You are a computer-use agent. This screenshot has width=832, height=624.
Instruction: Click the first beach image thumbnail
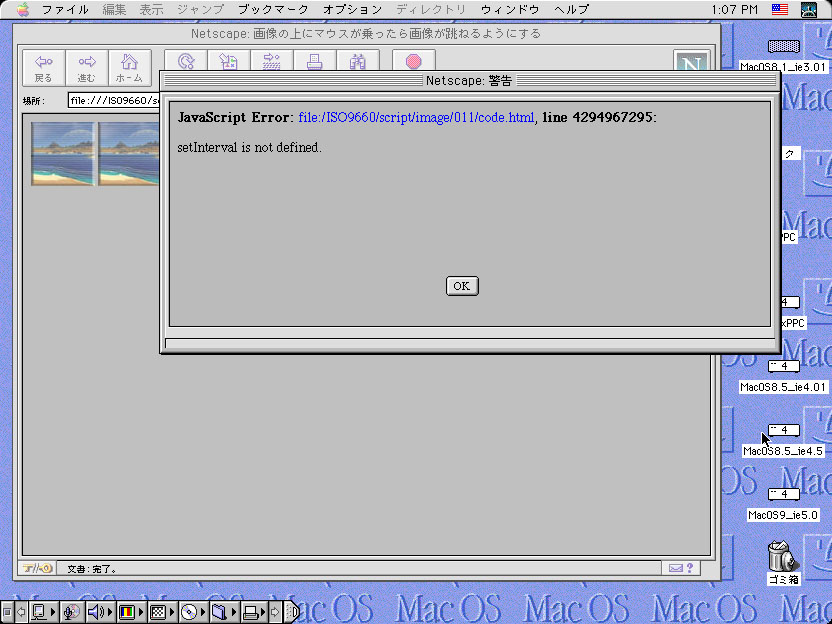63,154
